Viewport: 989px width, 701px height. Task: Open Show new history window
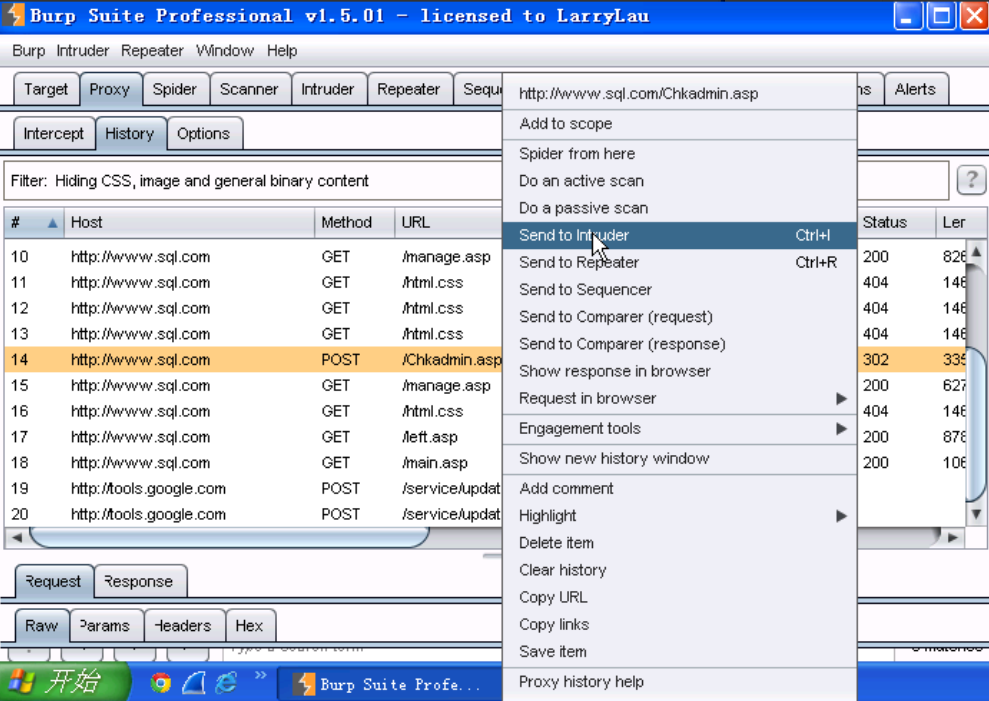679,459
